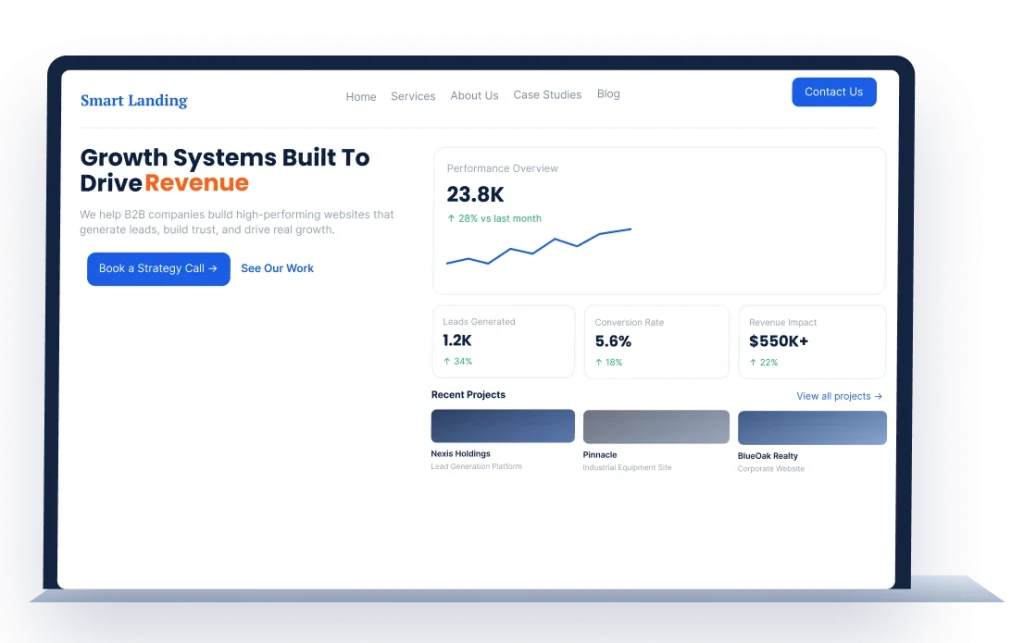Click the $550K+ revenue value
This screenshot has width=1024, height=643.
(x=778, y=341)
